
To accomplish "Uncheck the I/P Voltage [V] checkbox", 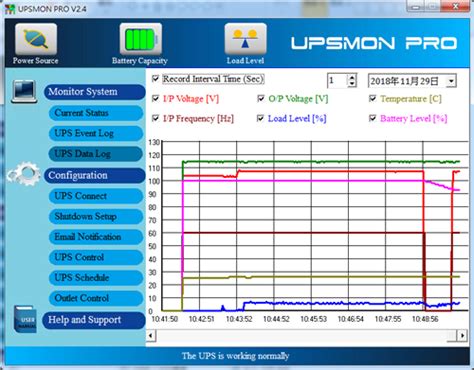I will point(155,99).
